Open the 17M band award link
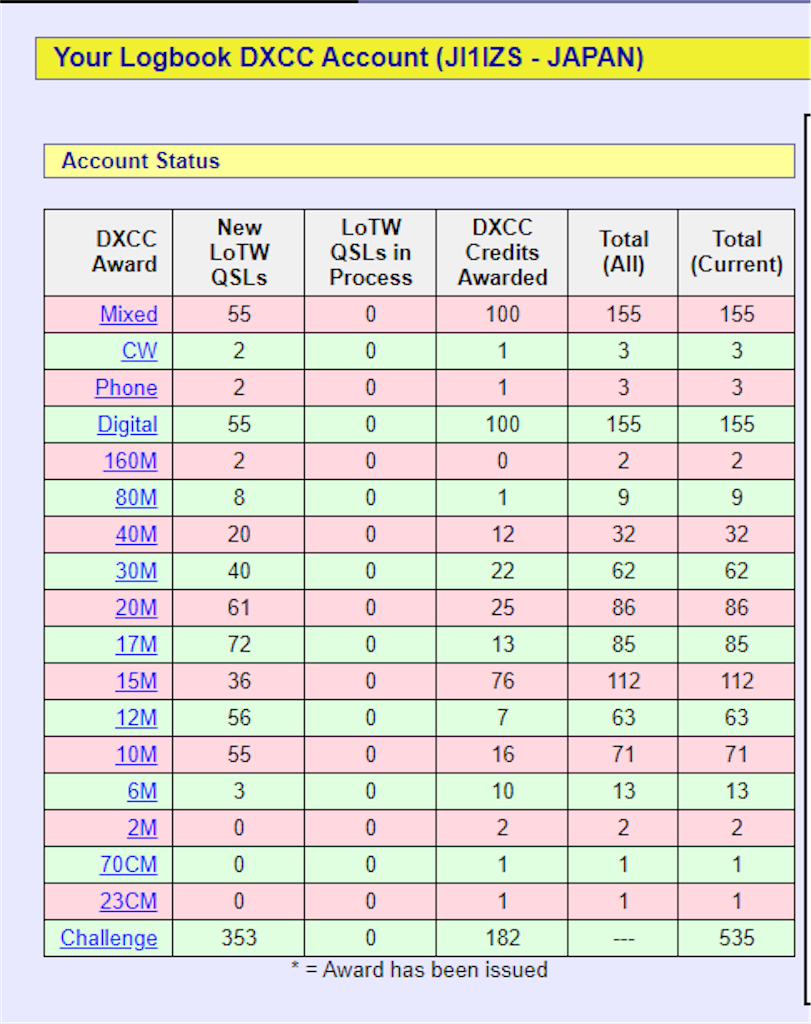The width and height of the screenshot is (811, 1024). pyautogui.click(x=136, y=645)
